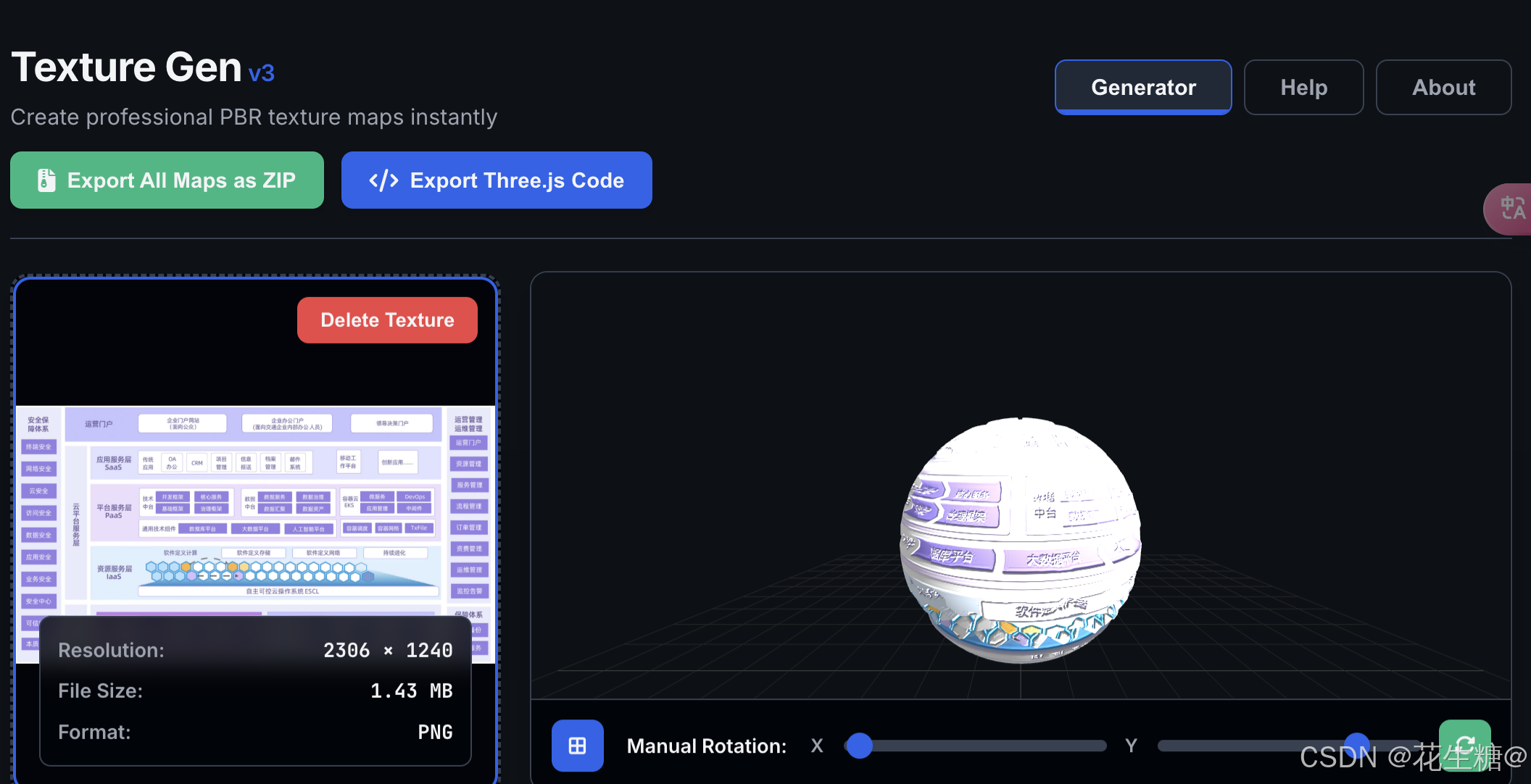Click the green refresh rotation icon
The width and height of the screenshot is (1531, 784).
pos(1464,744)
